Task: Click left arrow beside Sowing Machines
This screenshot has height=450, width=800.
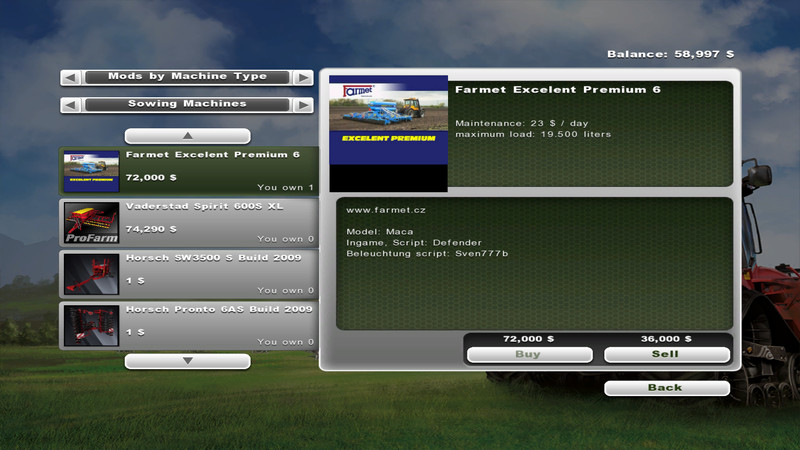Action: coord(71,105)
